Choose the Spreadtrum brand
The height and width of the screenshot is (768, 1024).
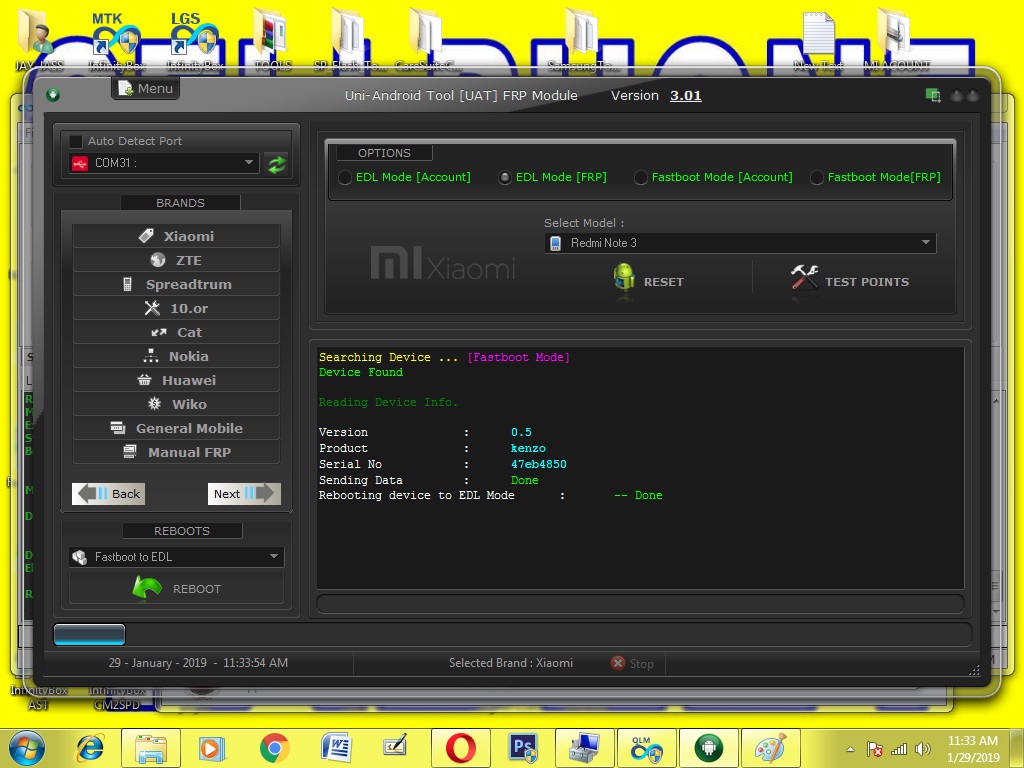(176, 284)
